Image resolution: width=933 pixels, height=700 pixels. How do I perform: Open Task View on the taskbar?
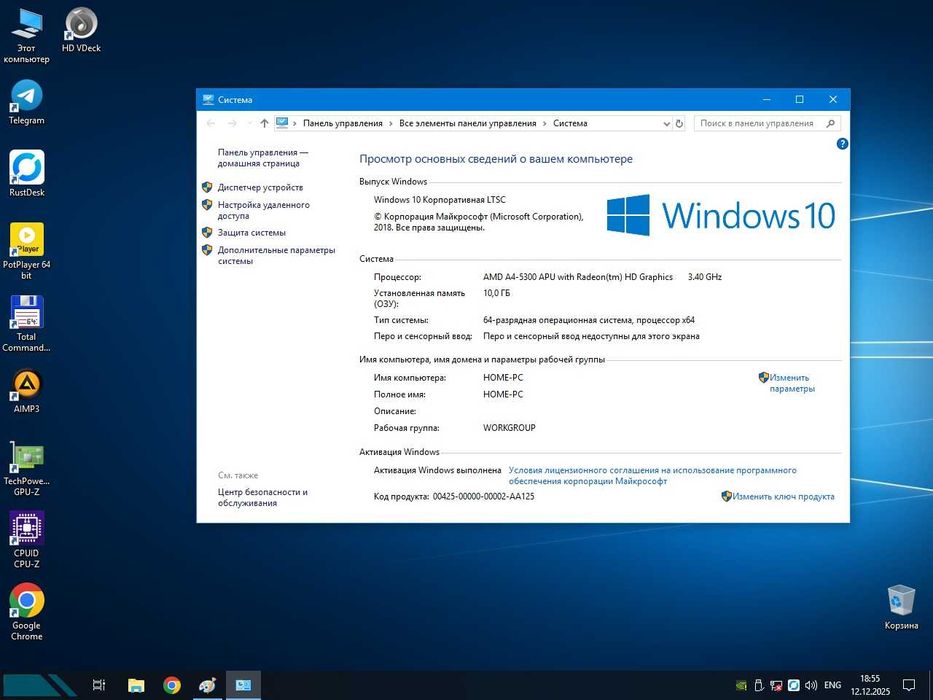coord(99,685)
